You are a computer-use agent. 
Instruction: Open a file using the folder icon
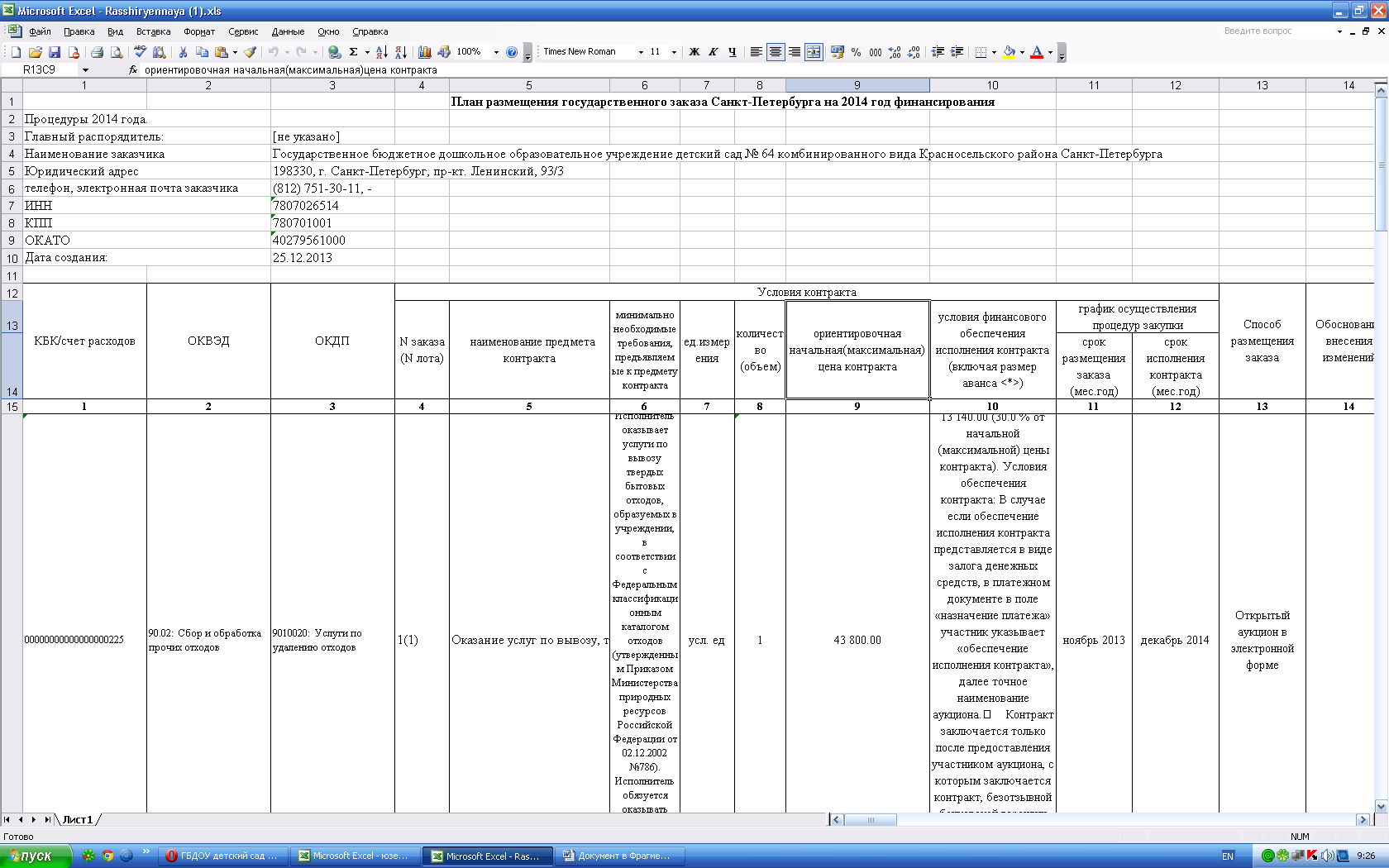pyautogui.click(x=35, y=52)
